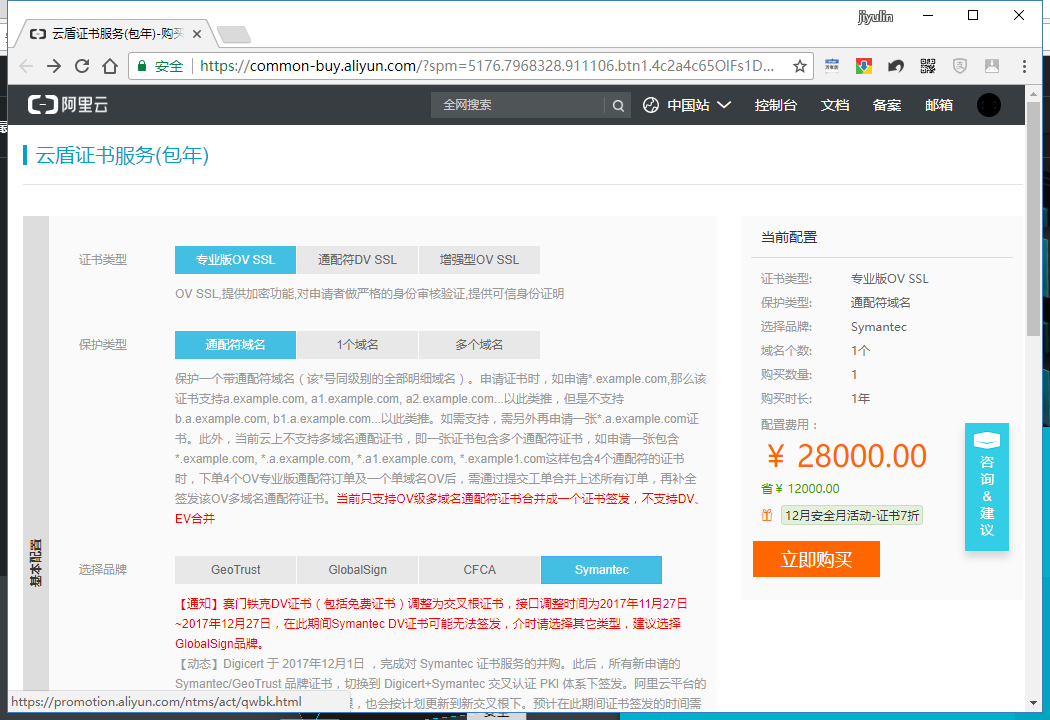
Task: Choose 通配符域名 protection type
Action: tap(235, 345)
